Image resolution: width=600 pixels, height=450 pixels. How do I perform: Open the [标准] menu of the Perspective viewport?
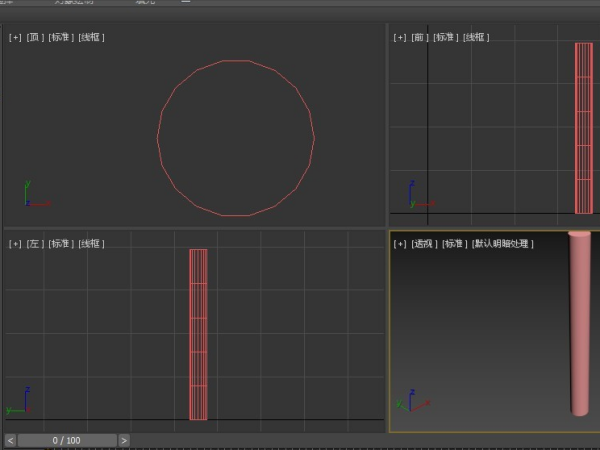click(x=455, y=244)
